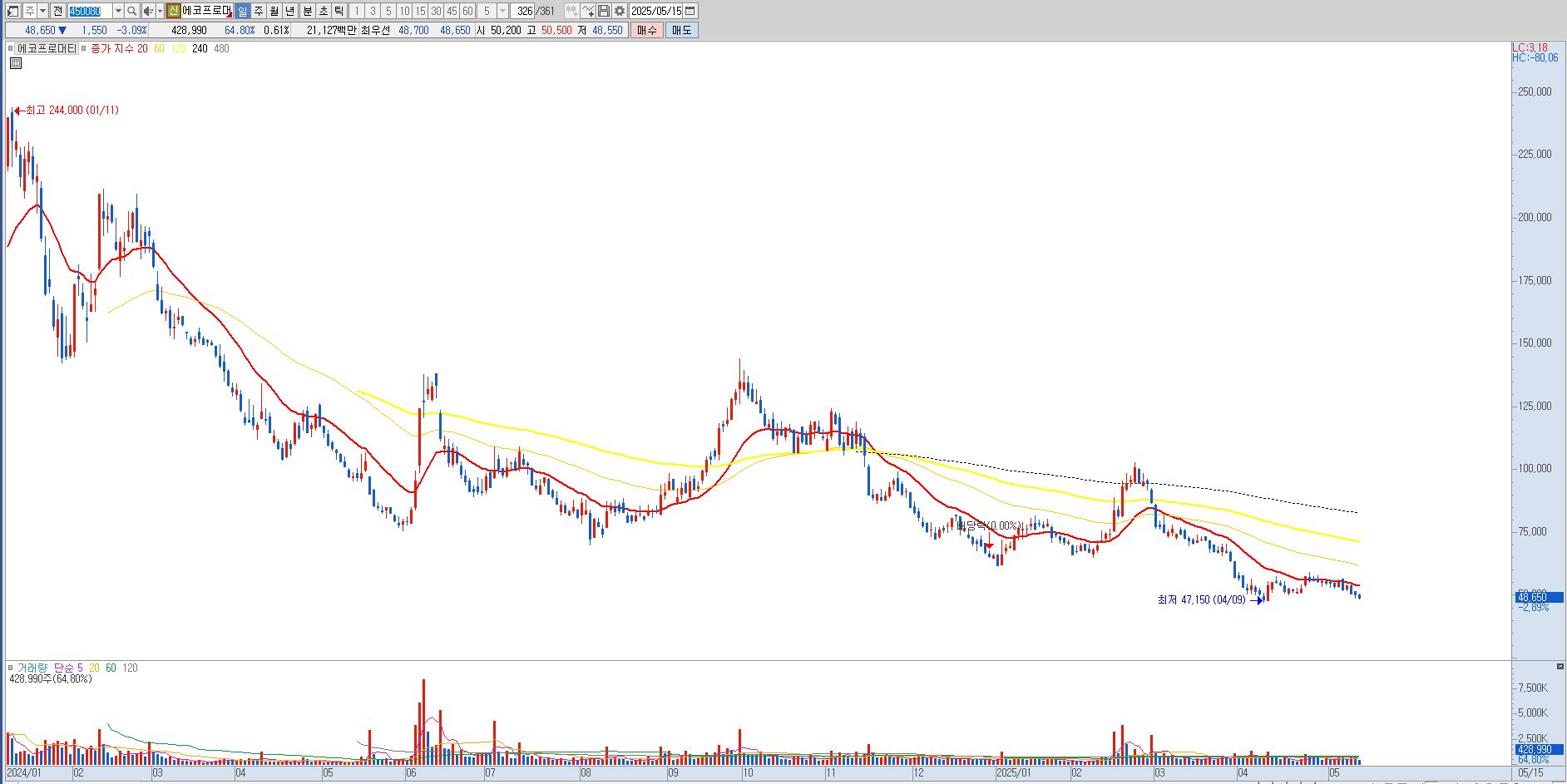This screenshot has width=1567, height=784.
Task: Choose 30 interval preset
Action: [436, 11]
